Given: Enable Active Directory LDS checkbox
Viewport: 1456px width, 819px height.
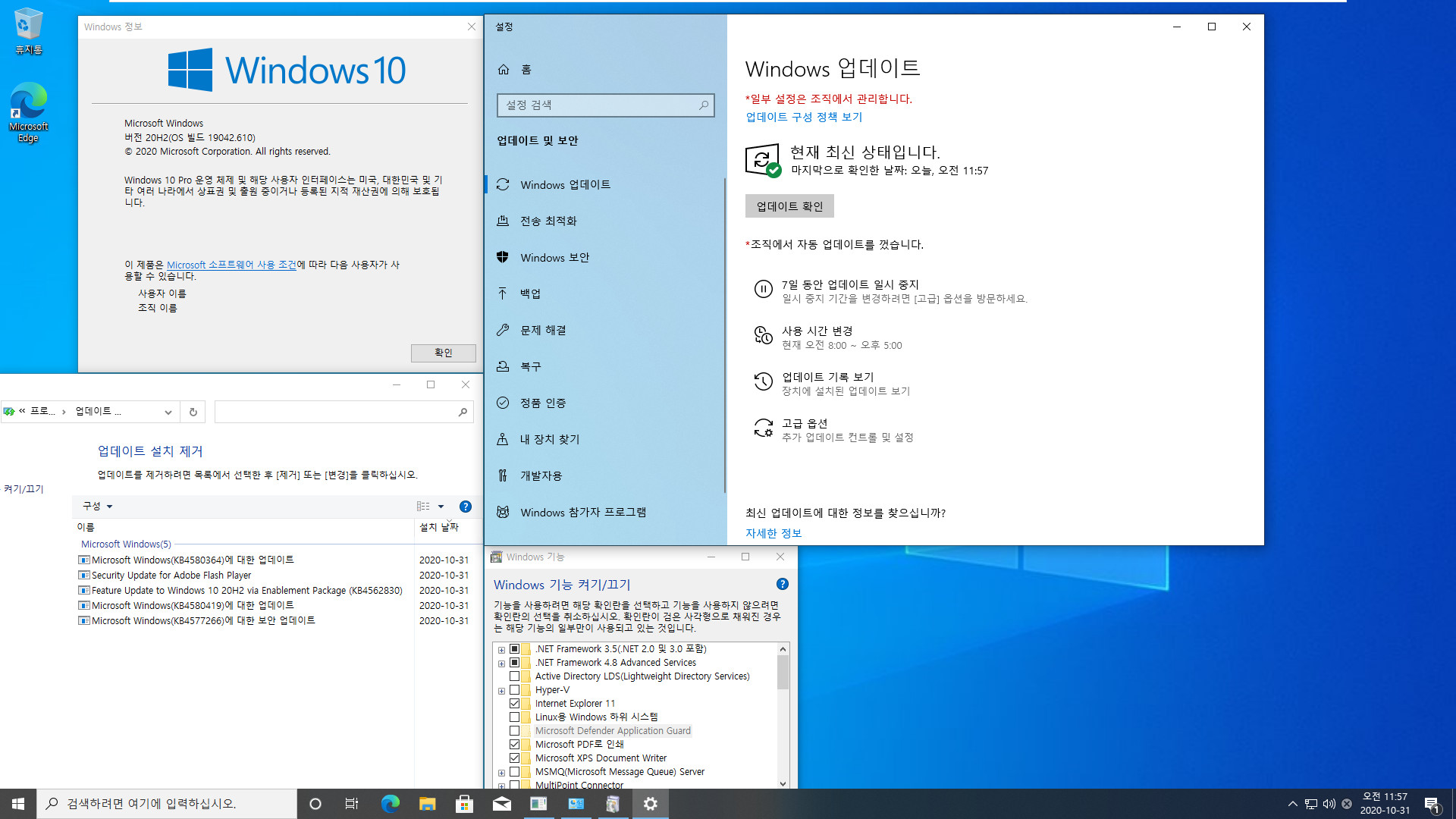Looking at the screenshot, I should point(514,676).
